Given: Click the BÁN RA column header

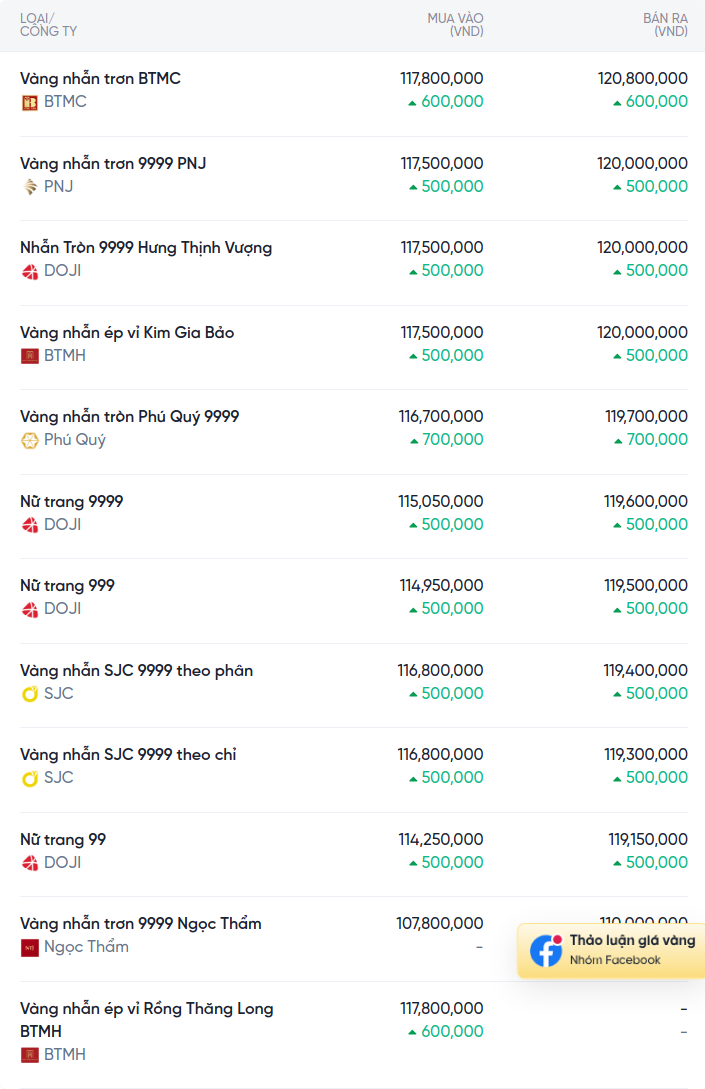Looking at the screenshot, I should [665, 25].
